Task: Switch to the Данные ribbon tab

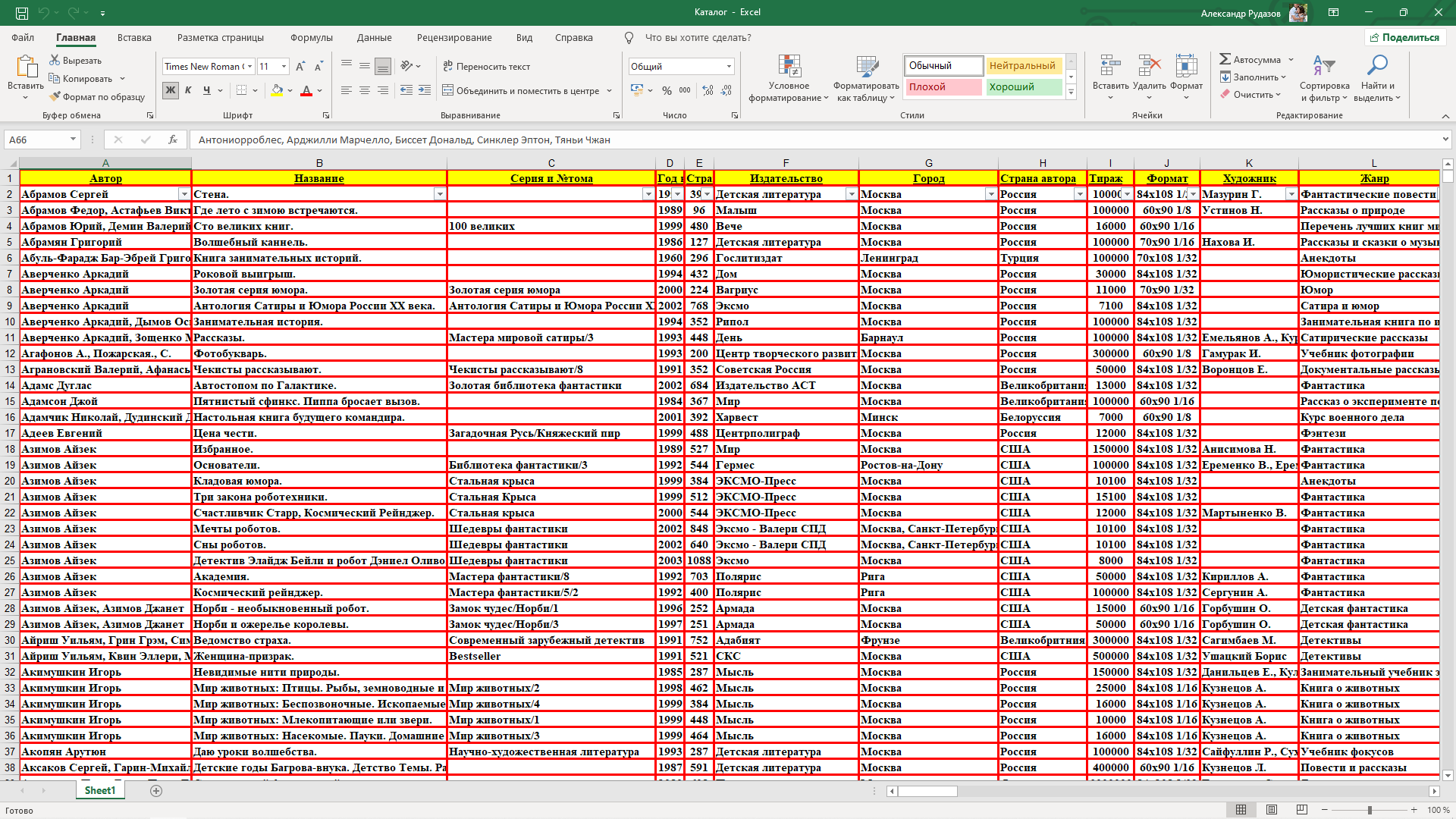Action: pos(375,38)
